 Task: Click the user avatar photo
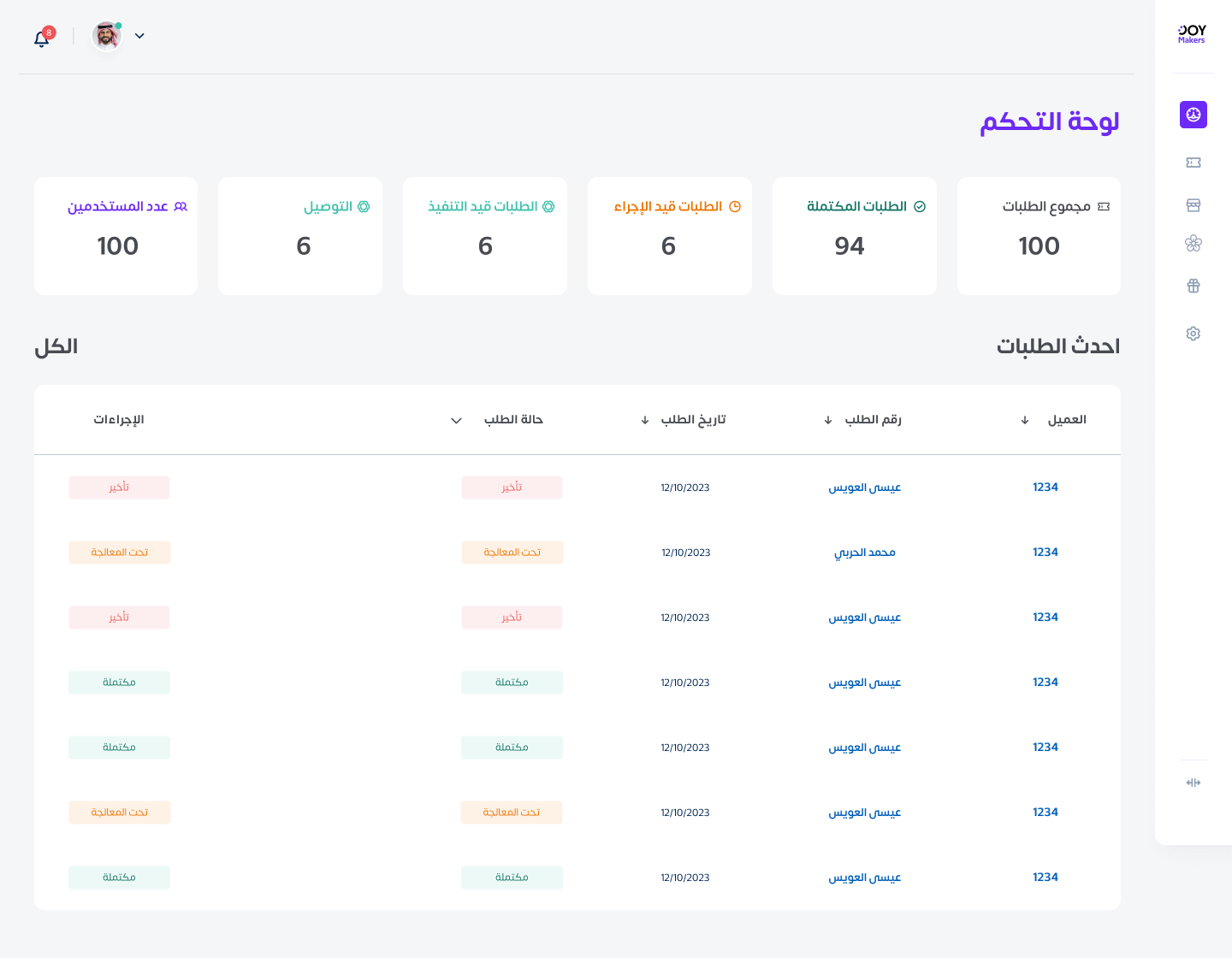coord(106,36)
